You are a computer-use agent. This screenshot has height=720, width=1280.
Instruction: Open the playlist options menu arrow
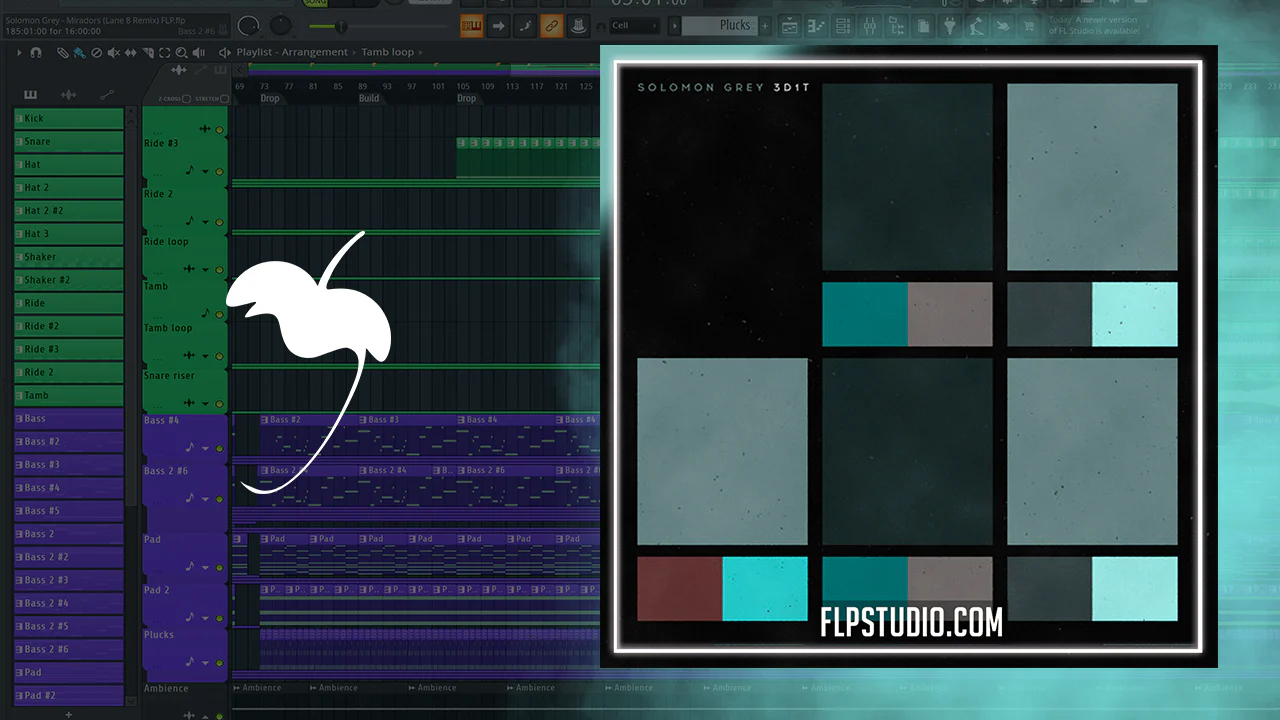coord(19,52)
